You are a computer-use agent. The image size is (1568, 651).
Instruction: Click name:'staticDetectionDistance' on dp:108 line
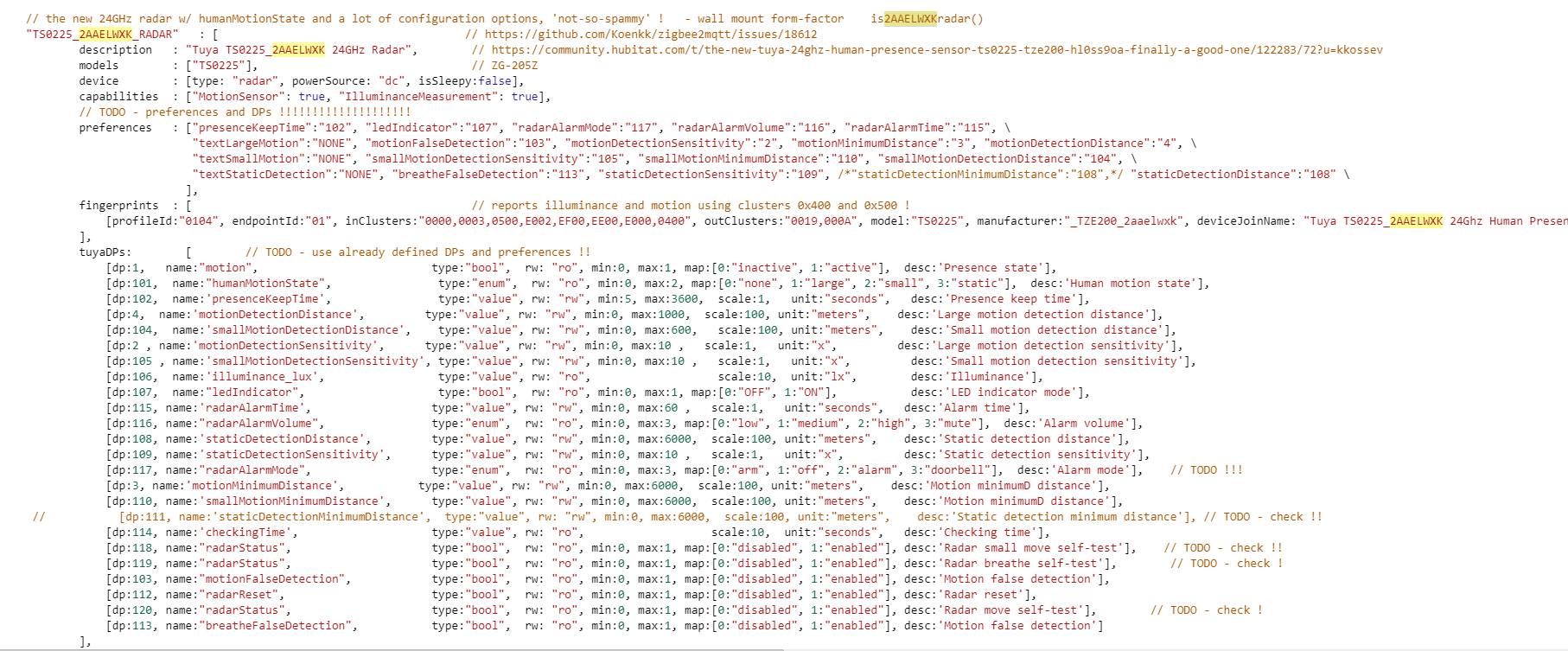(265, 439)
